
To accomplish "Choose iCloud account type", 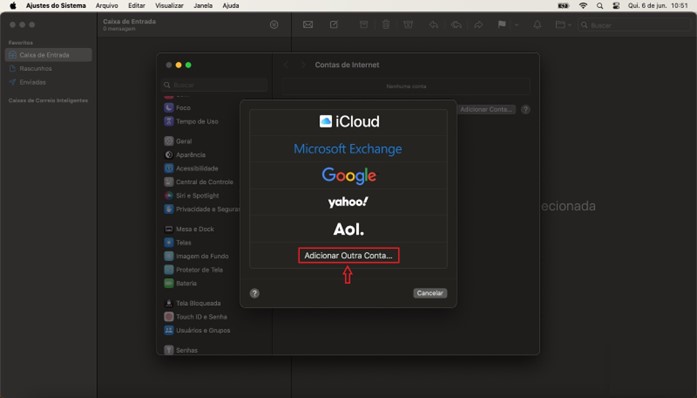I will coord(348,121).
